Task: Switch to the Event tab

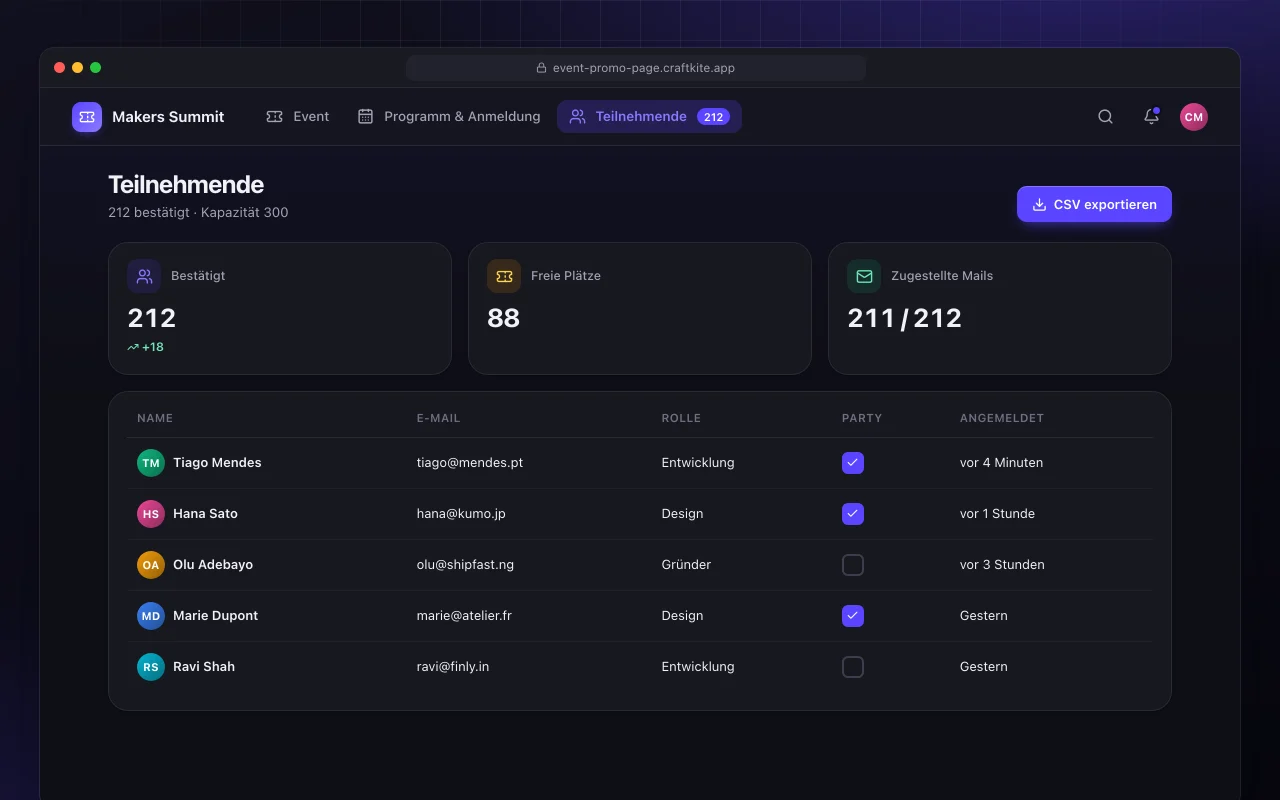Action: pyautogui.click(x=297, y=117)
